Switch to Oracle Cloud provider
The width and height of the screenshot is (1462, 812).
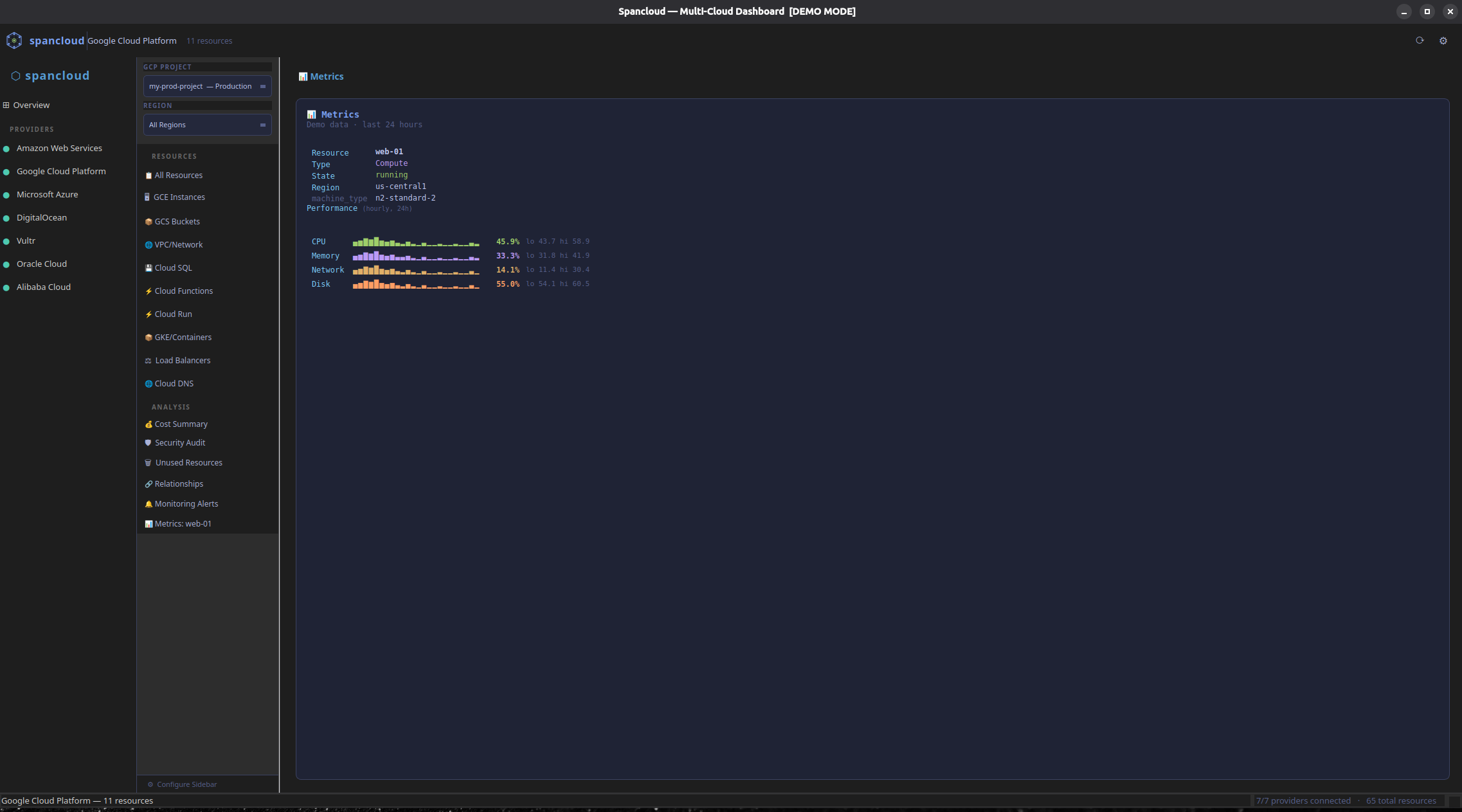coord(42,264)
